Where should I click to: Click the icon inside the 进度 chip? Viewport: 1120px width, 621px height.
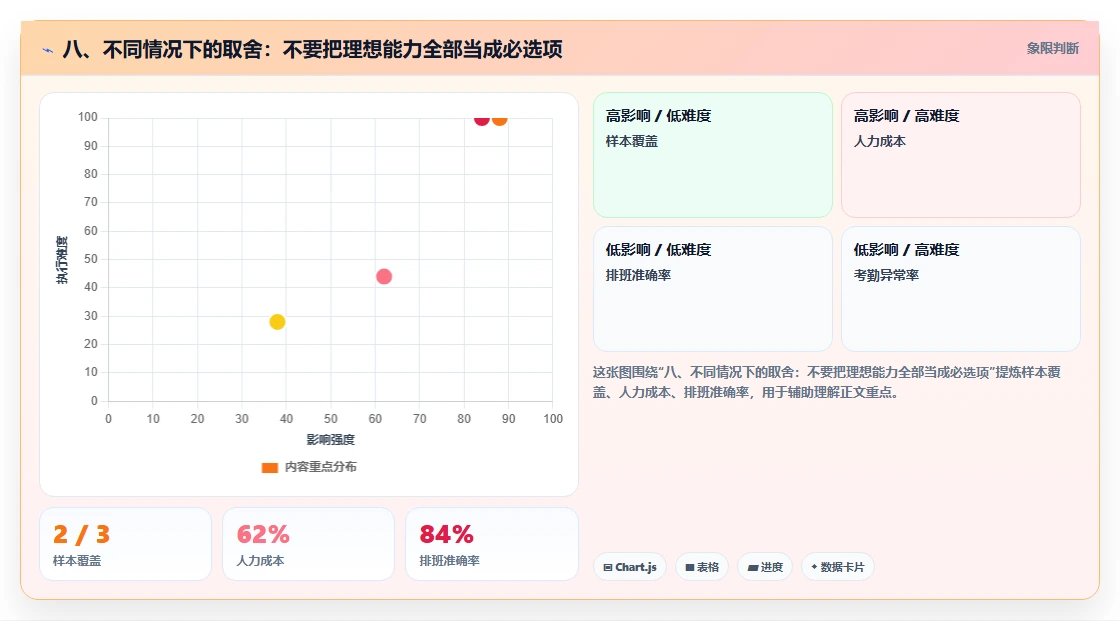click(753, 567)
